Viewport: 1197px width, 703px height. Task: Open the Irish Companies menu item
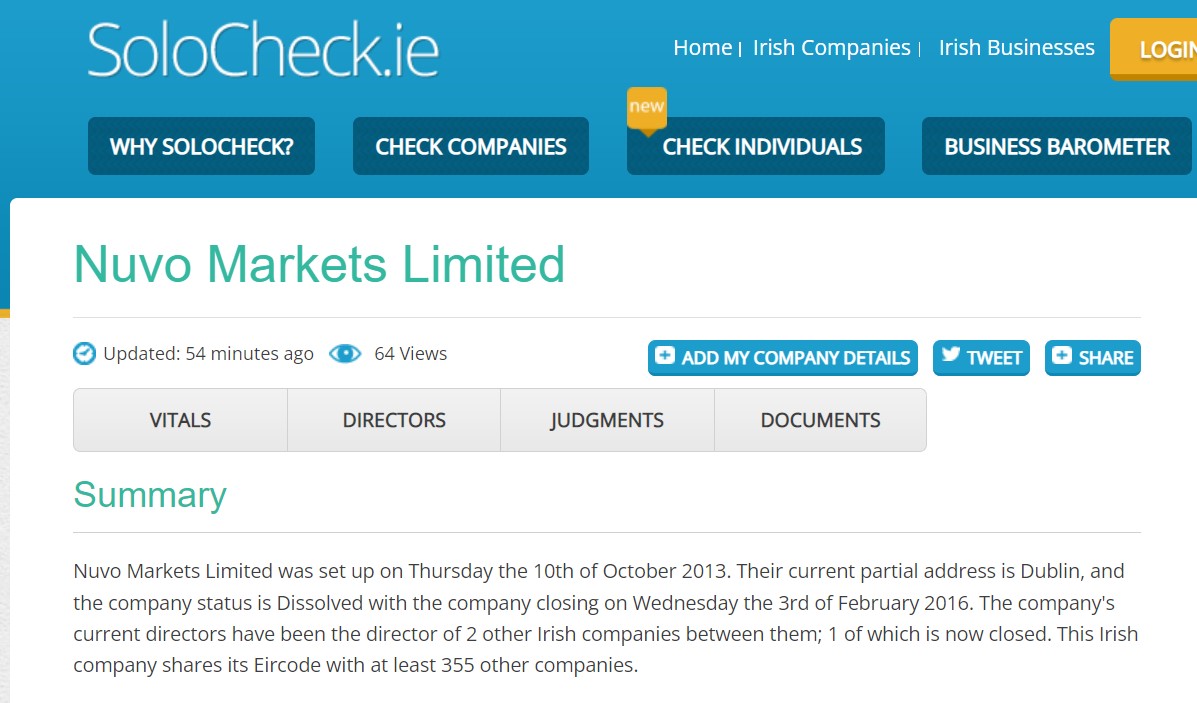[x=832, y=47]
